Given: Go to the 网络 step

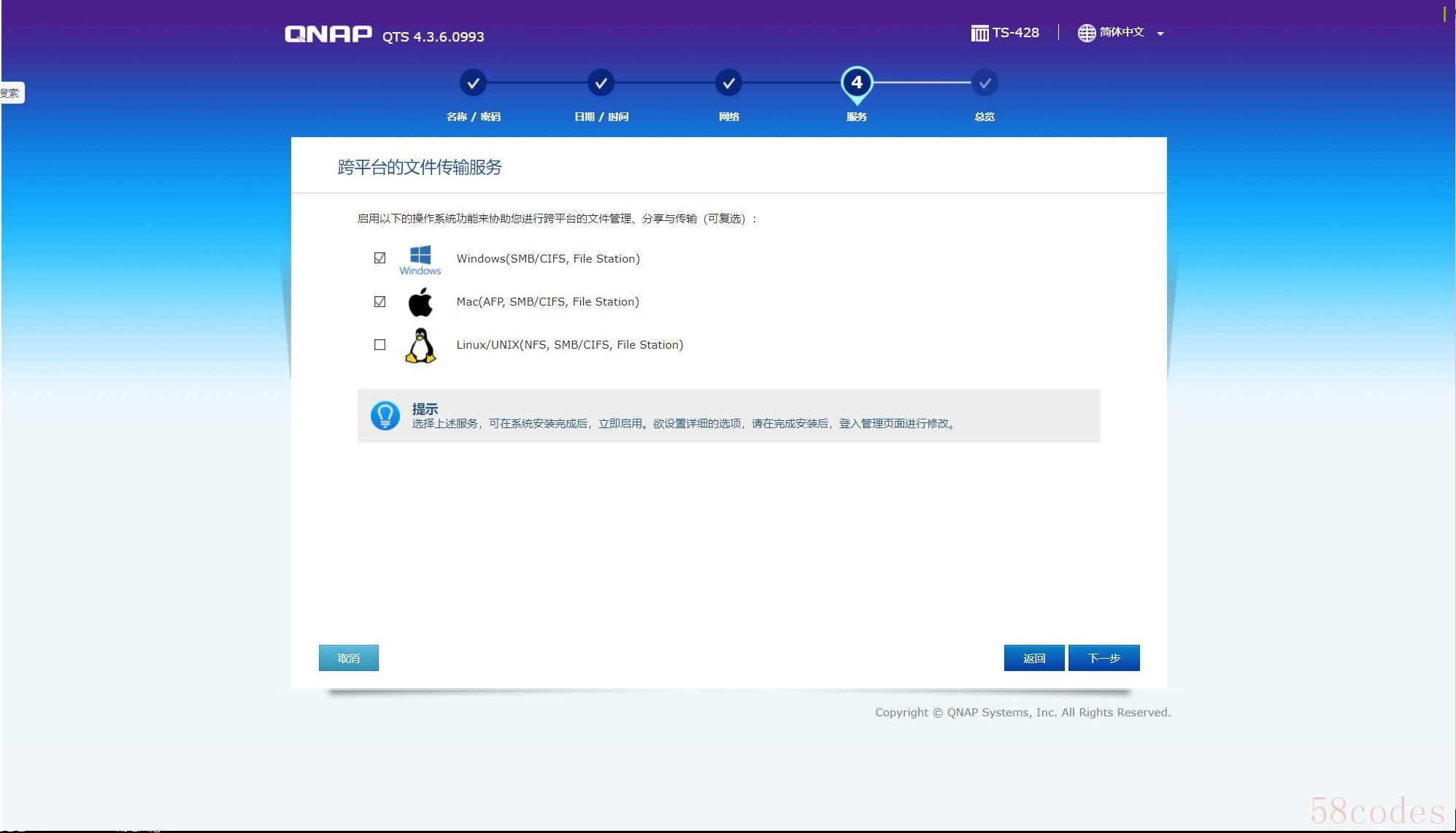Looking at the screenshot, I should pyautogui.click(x=728, y=83).
